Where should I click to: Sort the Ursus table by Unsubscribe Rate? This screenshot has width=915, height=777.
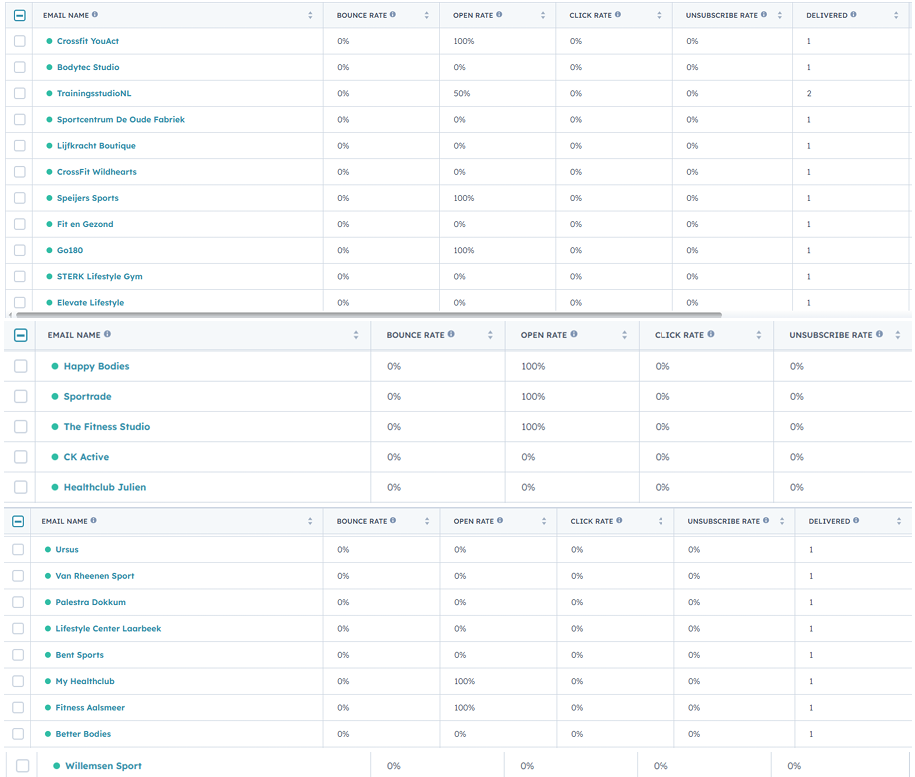tap(782, 522)
